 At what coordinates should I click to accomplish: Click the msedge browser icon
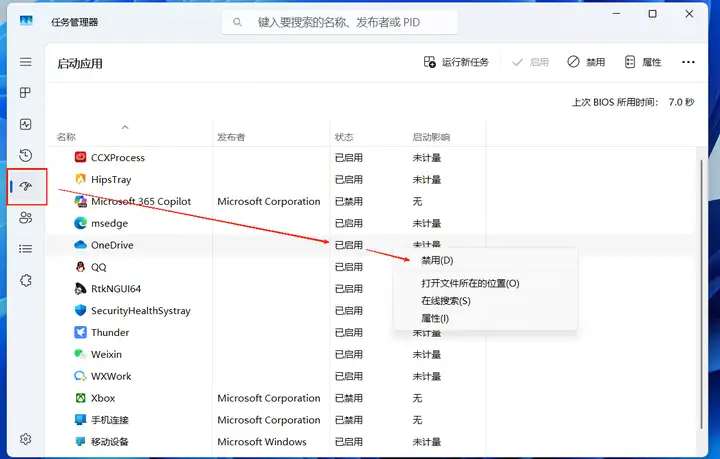(x=80, y=223)
